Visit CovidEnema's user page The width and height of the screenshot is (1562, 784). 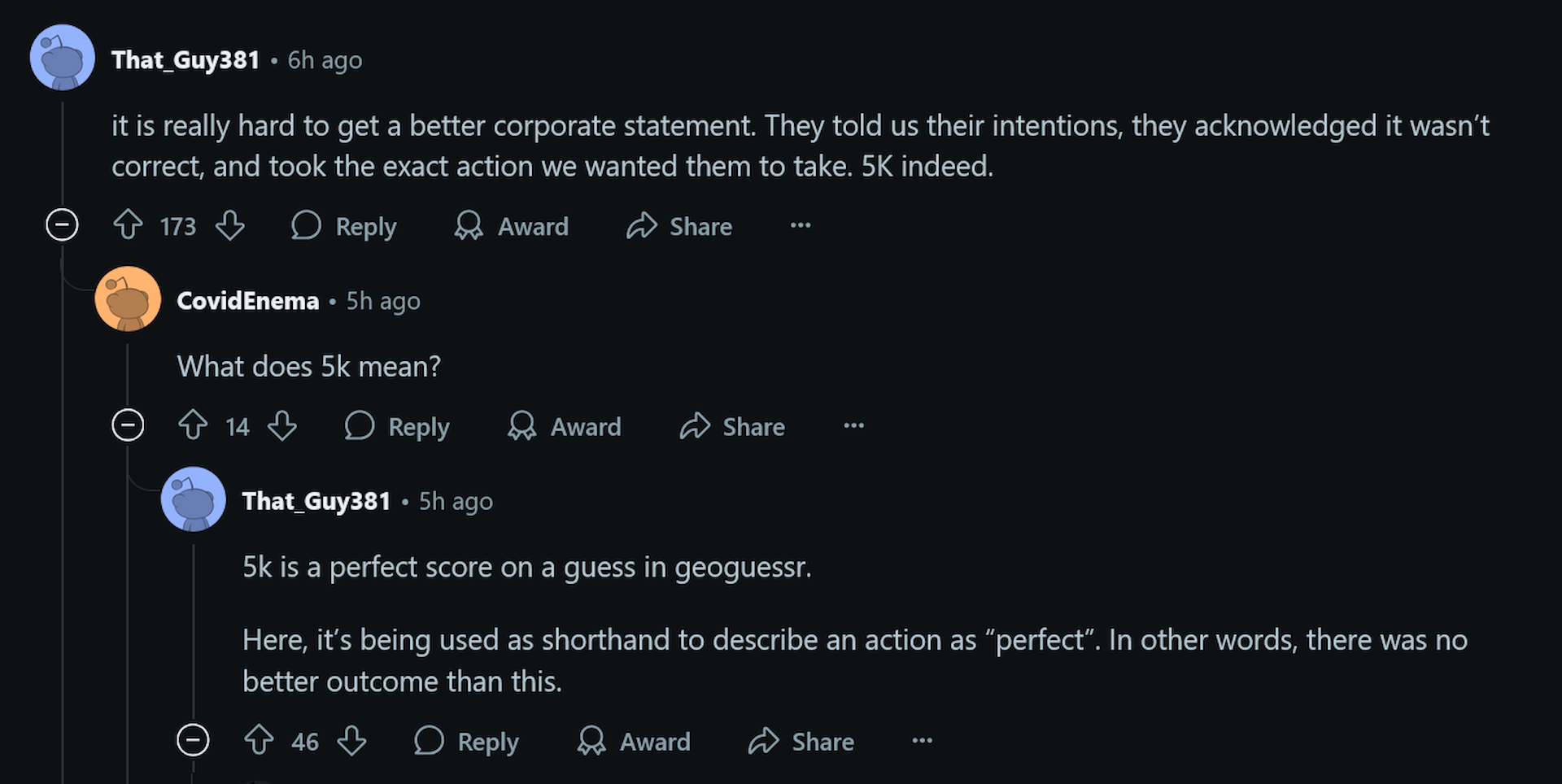248,300
